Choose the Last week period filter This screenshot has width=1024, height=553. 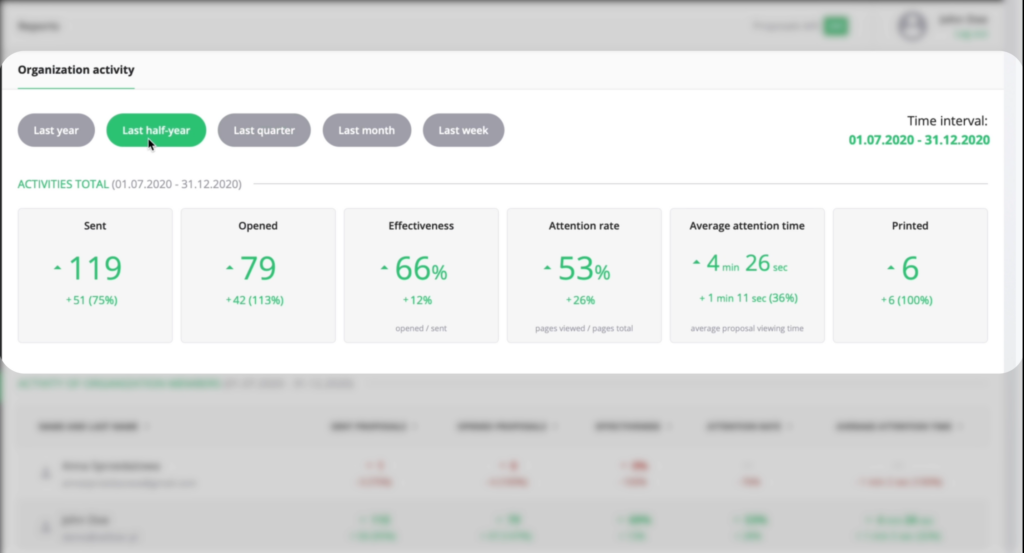point(463,130)
